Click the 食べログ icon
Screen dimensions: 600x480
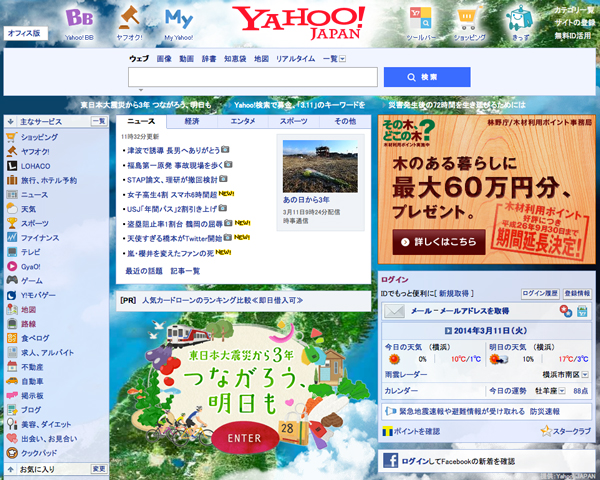[12, 338]
